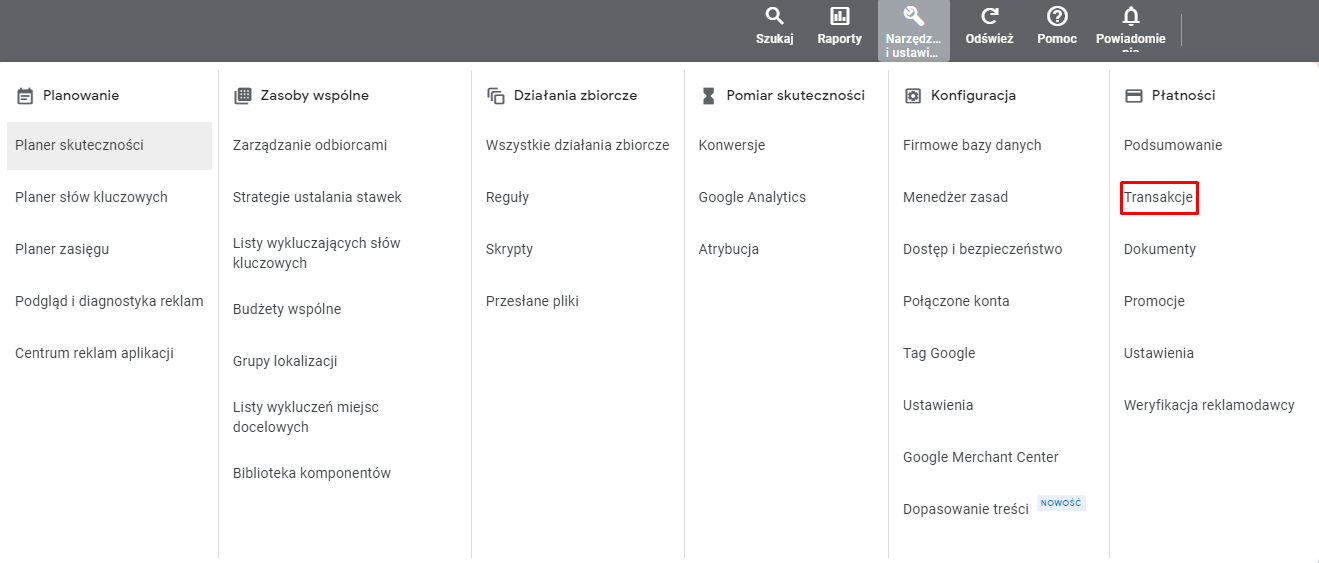Choose Skrypty from Działania zbiorcze

[509, 249]
